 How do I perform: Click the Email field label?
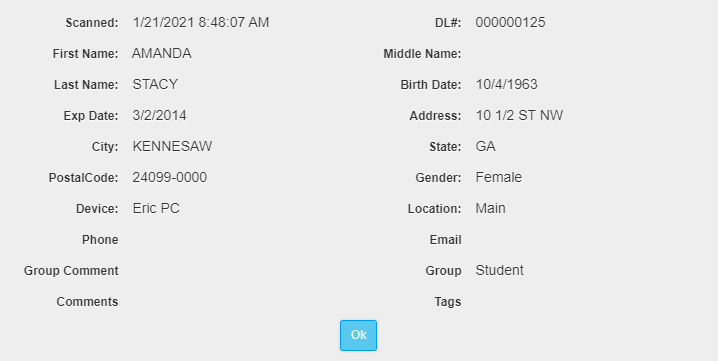click(445, 240)
